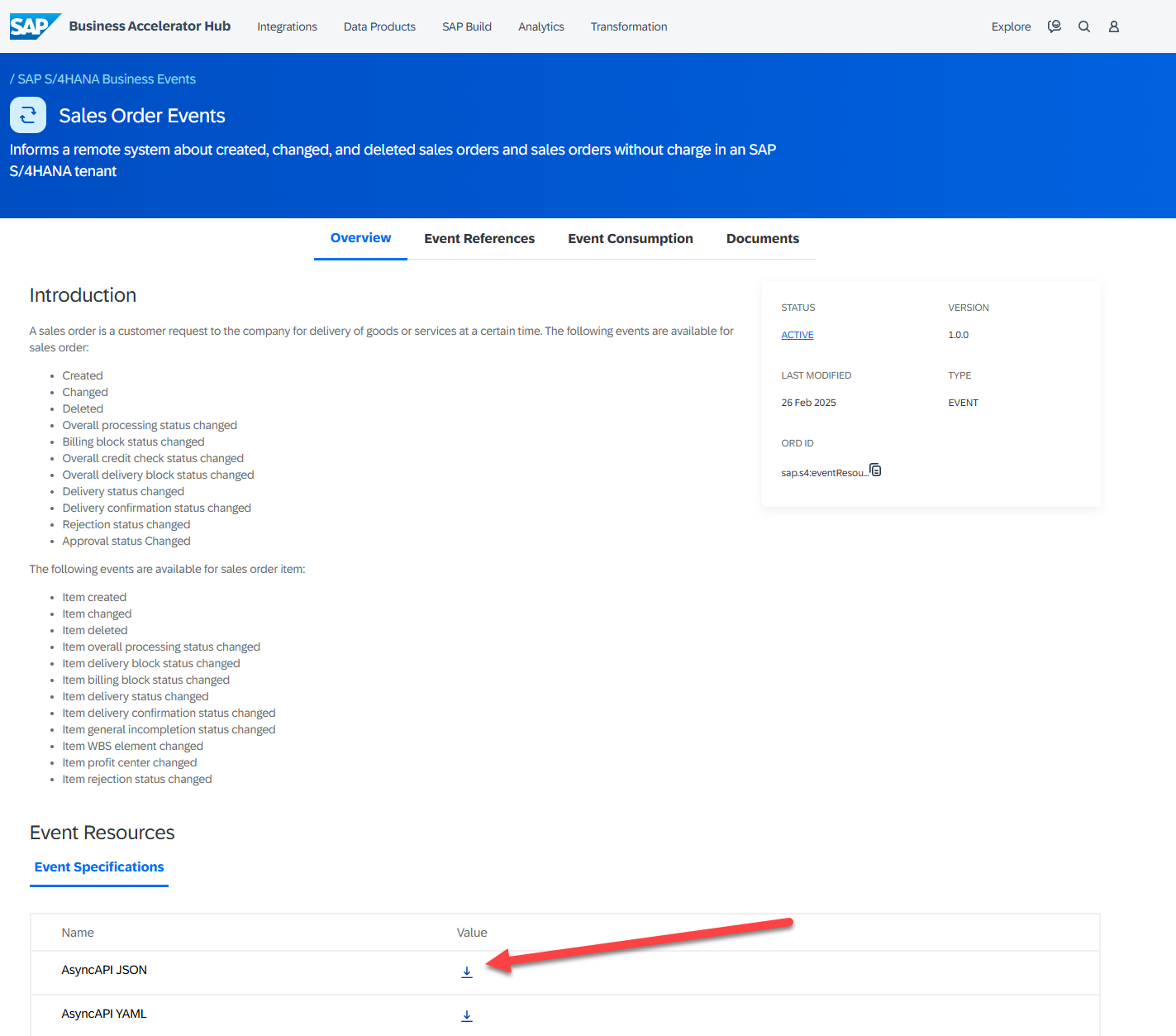Click the ACTIVE status link
This screenshot has width=1176, height=1036.
[x=797, y=335]
